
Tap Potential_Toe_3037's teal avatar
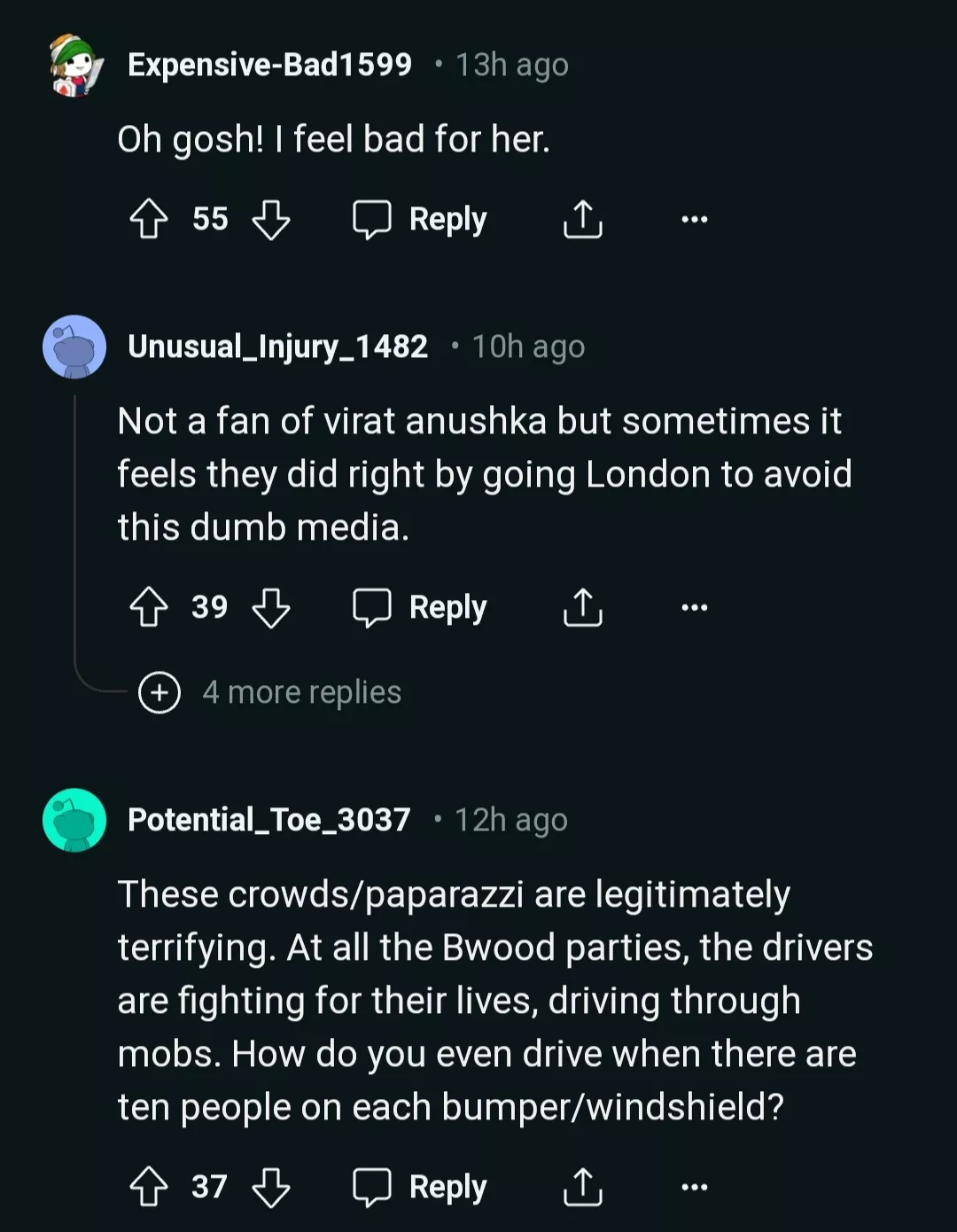(x=74, y=820)
